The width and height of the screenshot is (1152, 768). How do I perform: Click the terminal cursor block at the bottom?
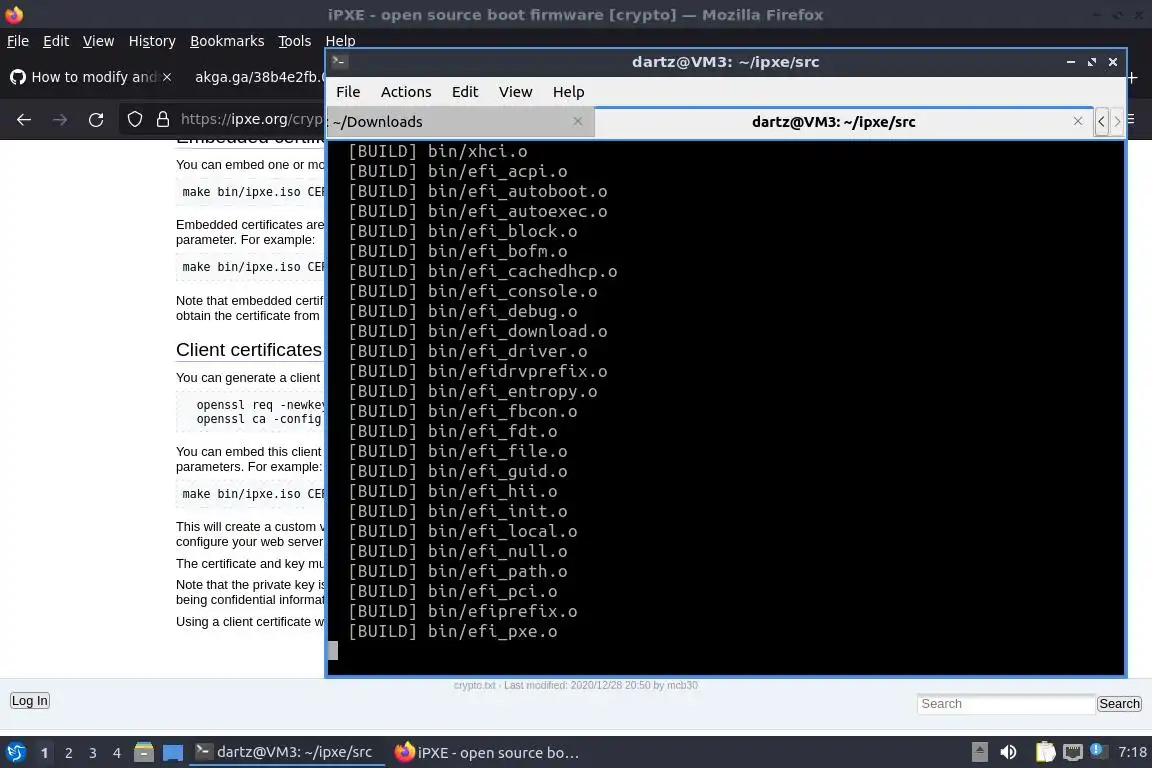(x=333, y=650)
